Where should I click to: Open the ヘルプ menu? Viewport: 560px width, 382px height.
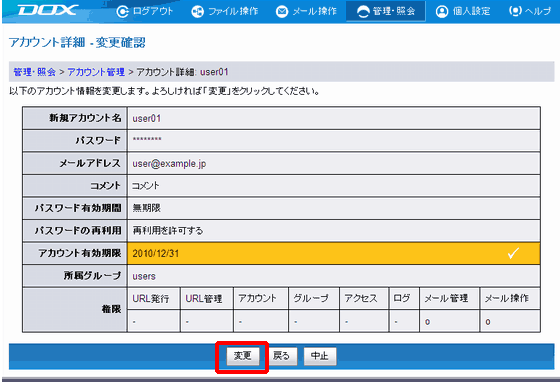click(530, 11)
